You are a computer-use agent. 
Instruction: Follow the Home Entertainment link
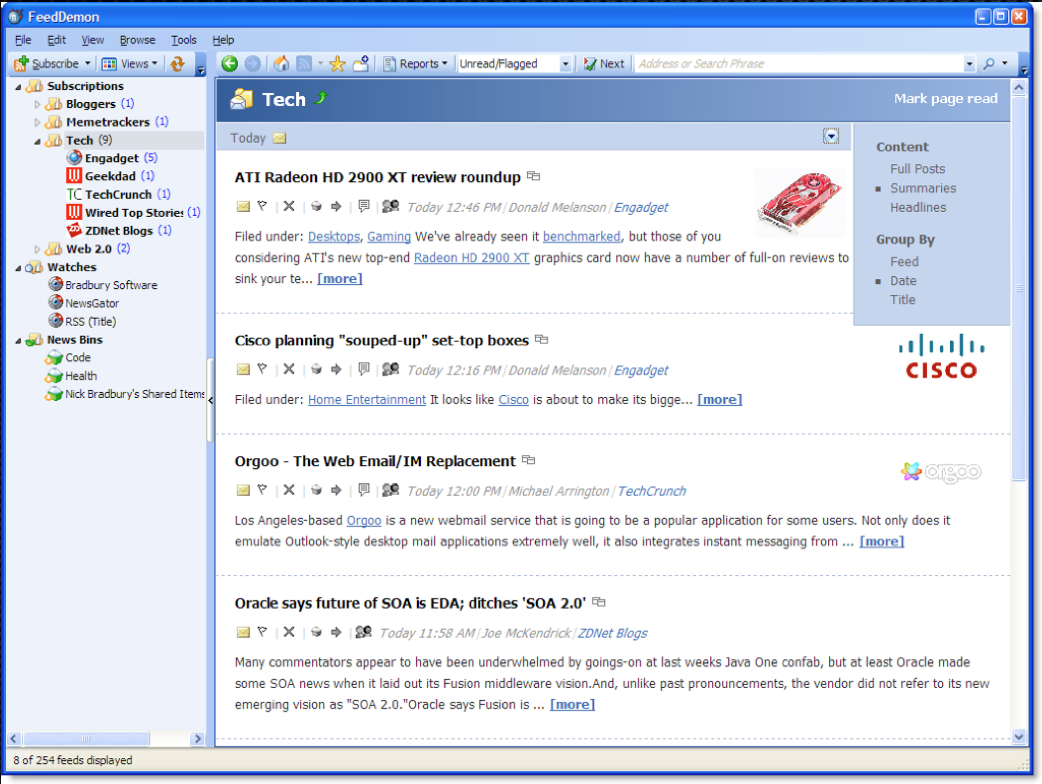tap(367, 399)
